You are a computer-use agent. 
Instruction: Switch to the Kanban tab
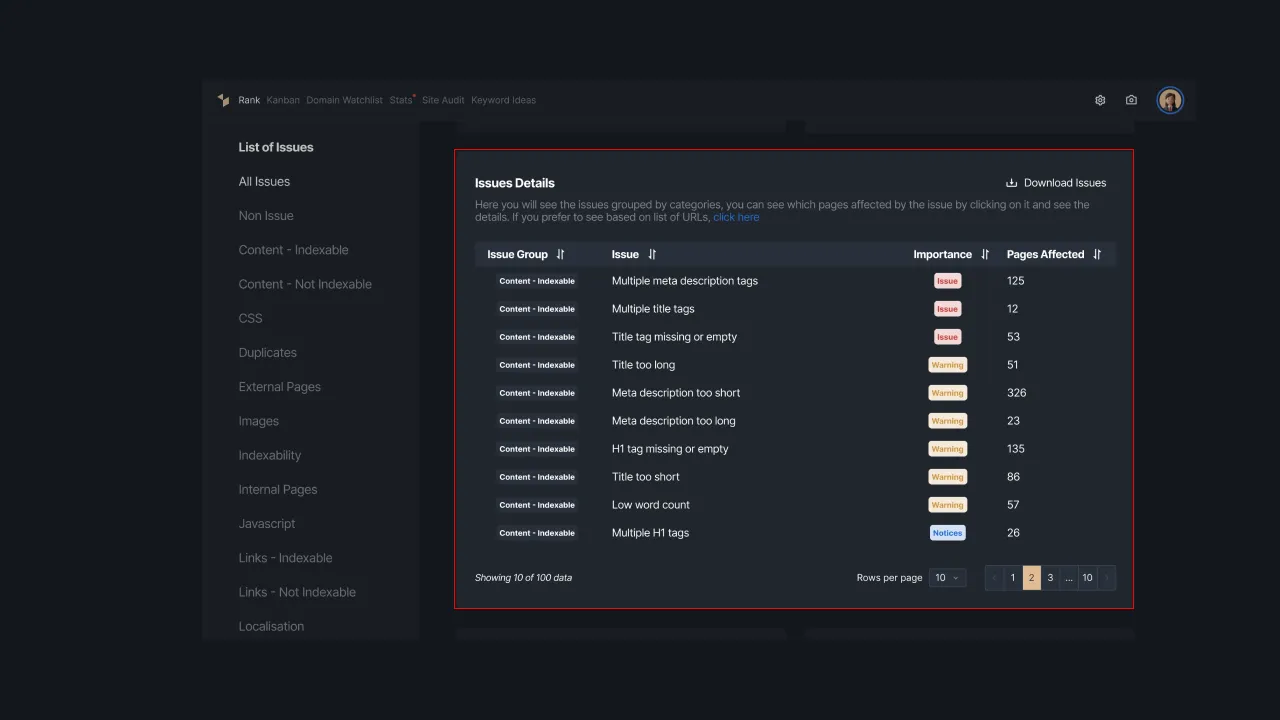283,100
